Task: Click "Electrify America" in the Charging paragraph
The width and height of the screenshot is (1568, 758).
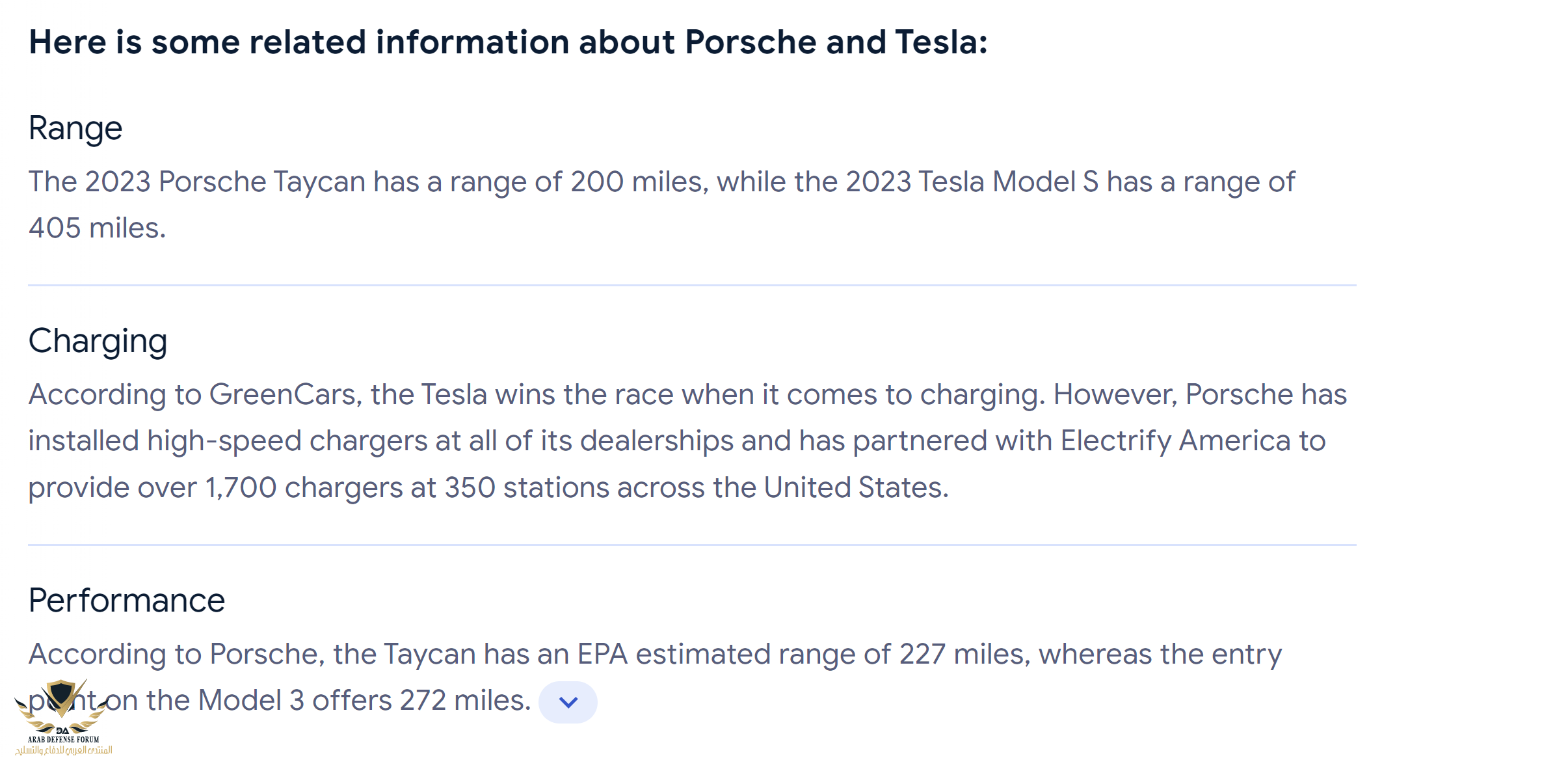Action: point(1175,441)
